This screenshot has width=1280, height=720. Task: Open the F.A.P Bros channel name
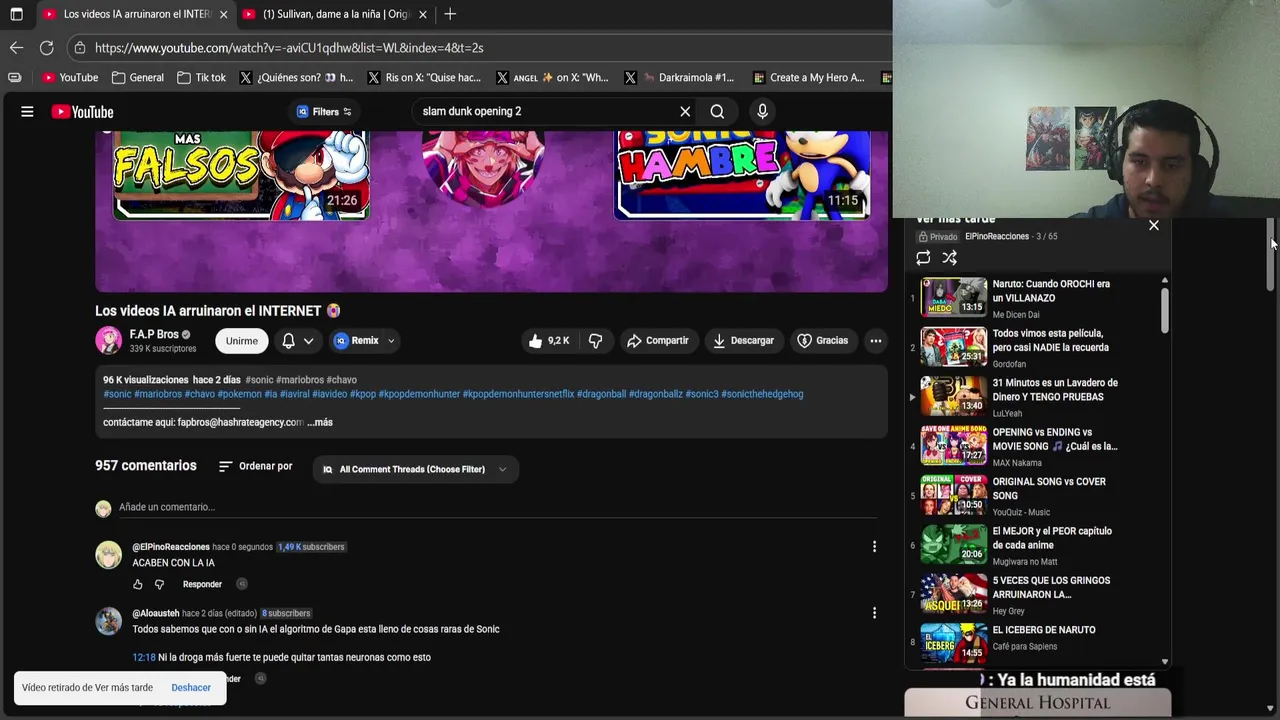point(154,335)
